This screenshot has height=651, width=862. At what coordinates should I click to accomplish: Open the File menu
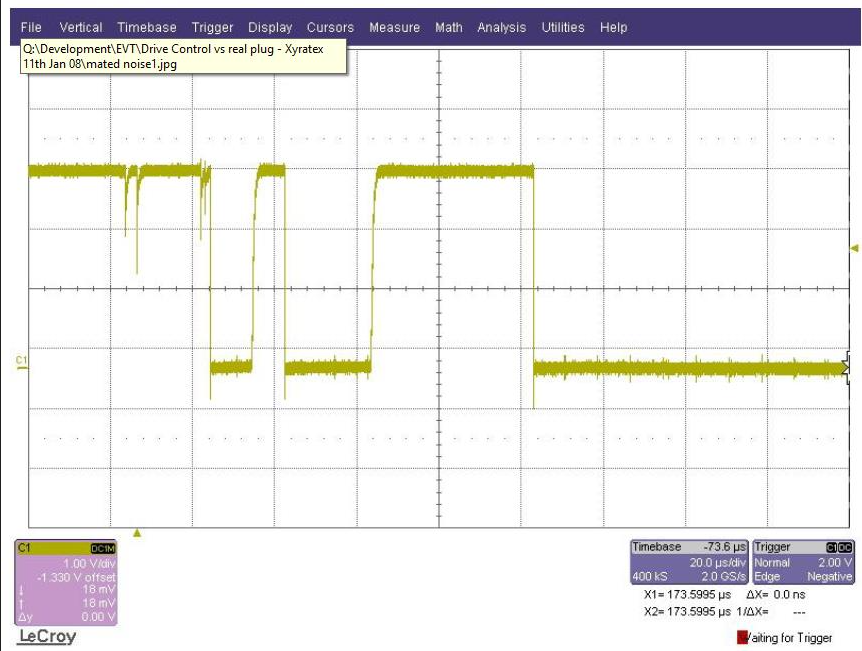point(31,27)
